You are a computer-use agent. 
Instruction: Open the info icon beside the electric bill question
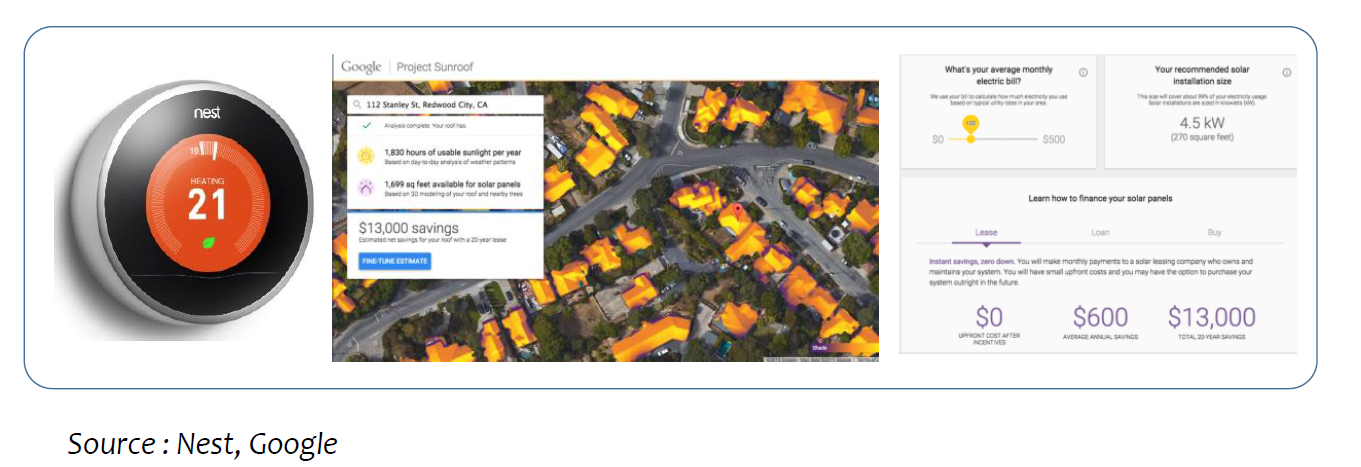(x=1083, y=73)
